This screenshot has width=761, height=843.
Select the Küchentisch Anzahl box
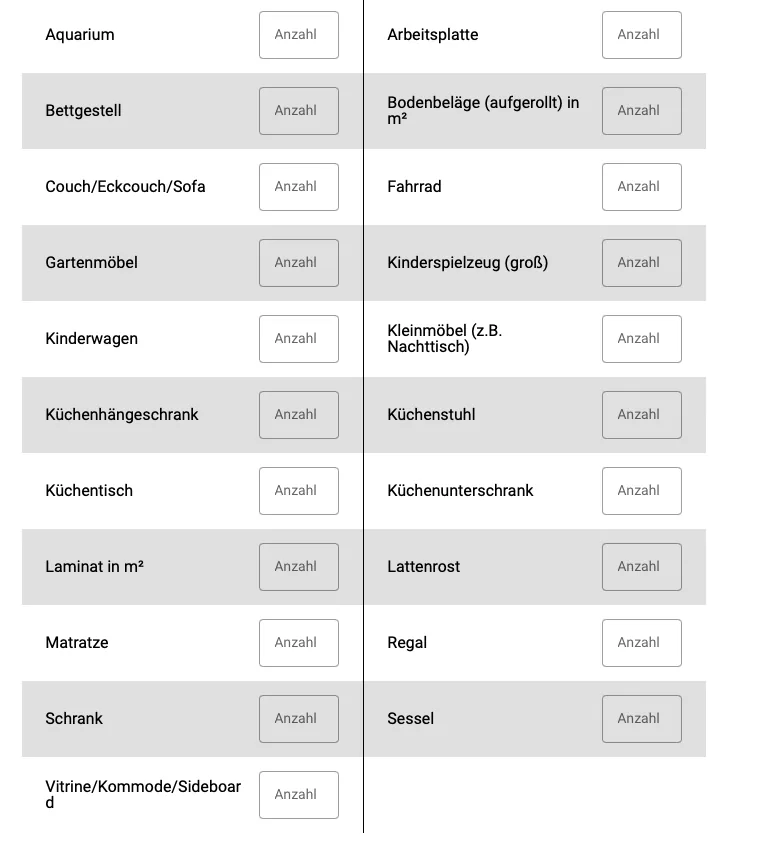pos(298,491)
